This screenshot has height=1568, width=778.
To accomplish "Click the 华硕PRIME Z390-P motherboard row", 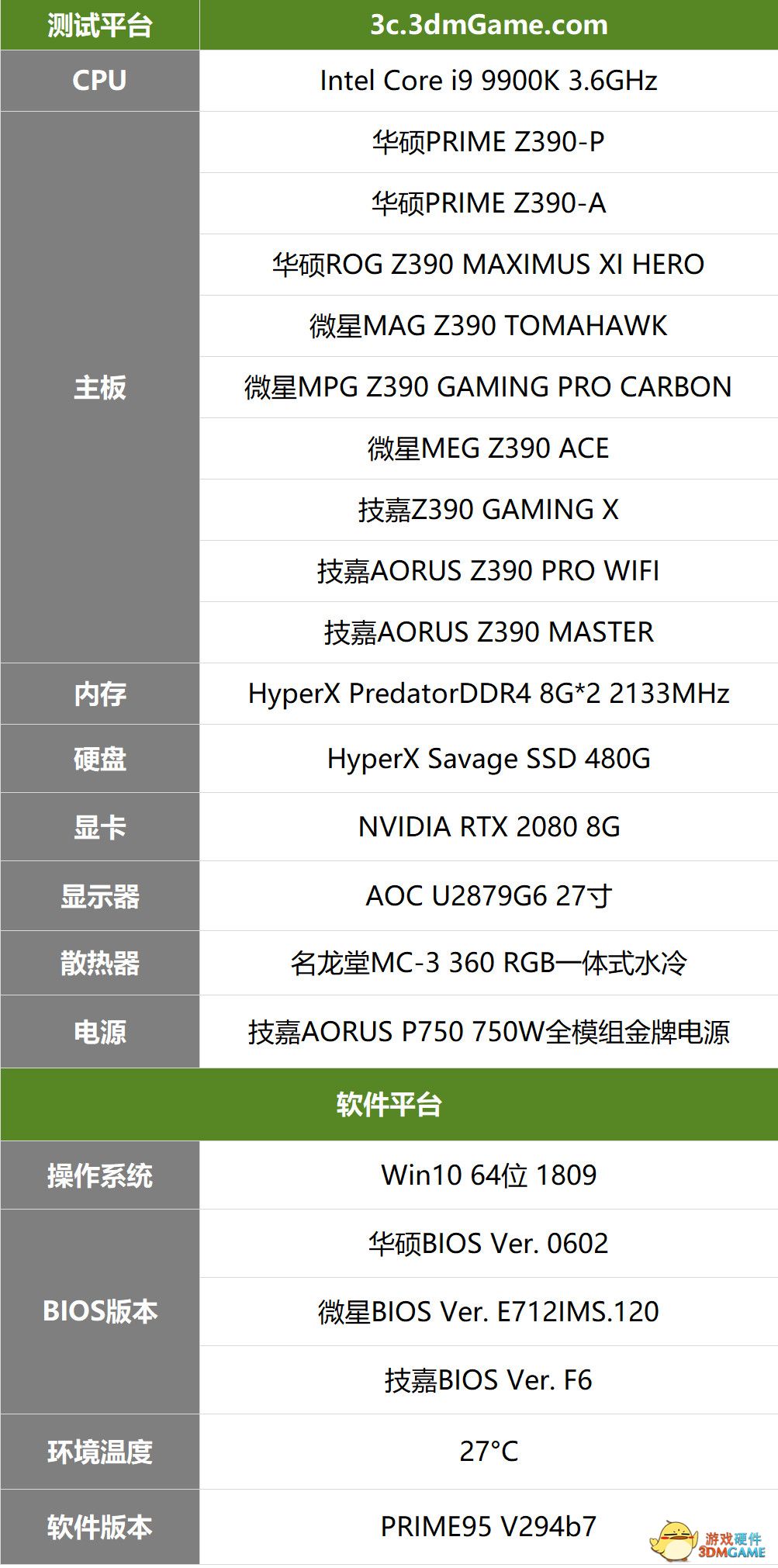I will click(x=489, y=142).
